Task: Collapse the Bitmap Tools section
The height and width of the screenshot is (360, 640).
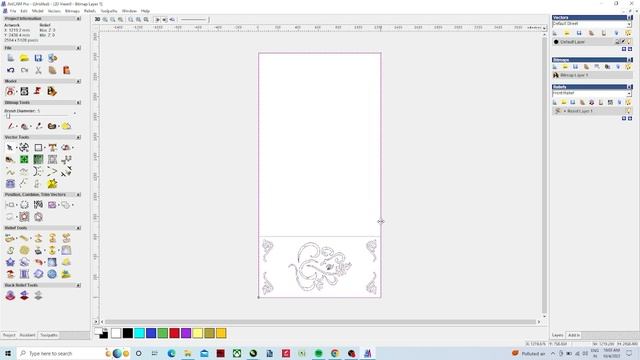Action: (x=78, y=102)
